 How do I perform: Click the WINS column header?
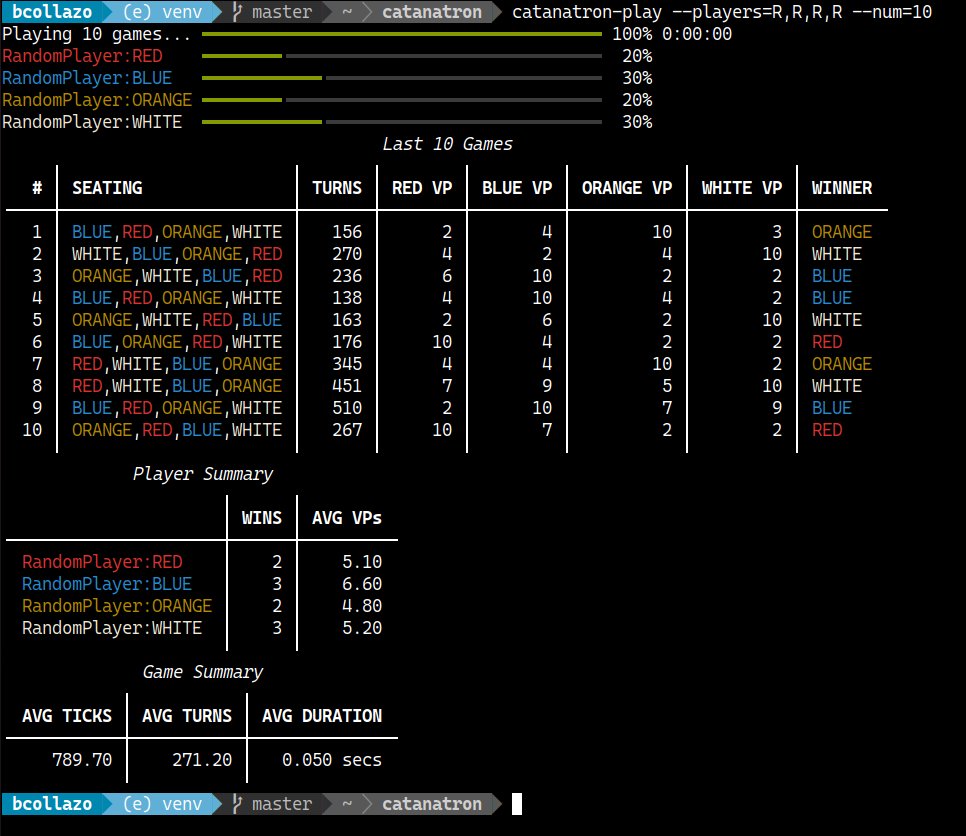point(262,518)
